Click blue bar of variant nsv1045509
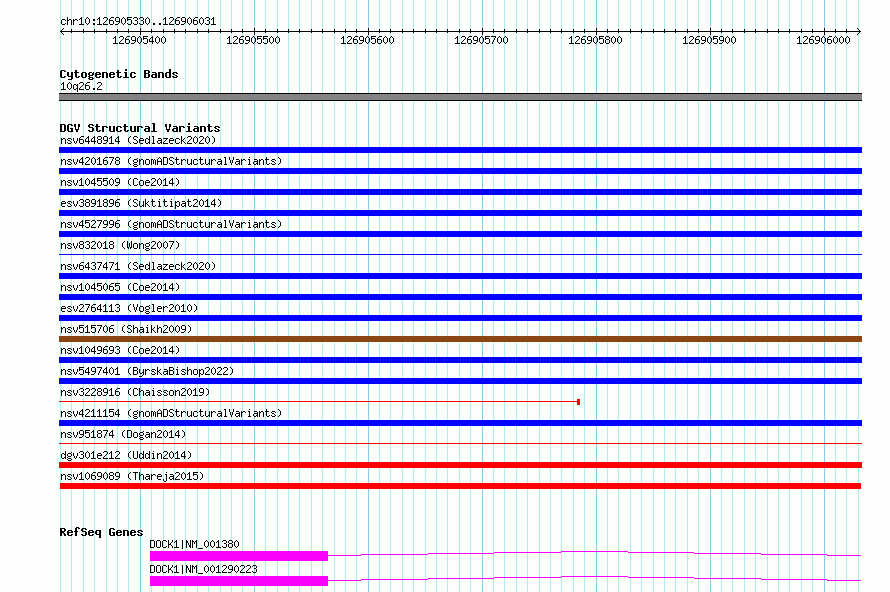 coord(460,192)
